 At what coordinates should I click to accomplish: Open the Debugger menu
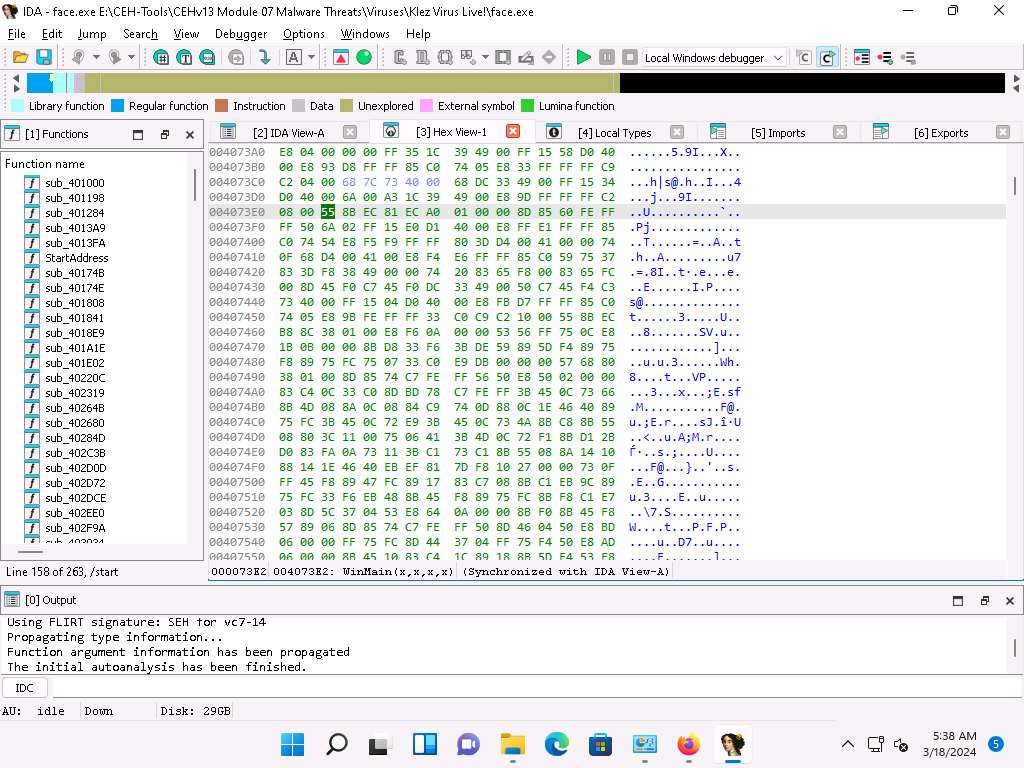coord(241,33)
